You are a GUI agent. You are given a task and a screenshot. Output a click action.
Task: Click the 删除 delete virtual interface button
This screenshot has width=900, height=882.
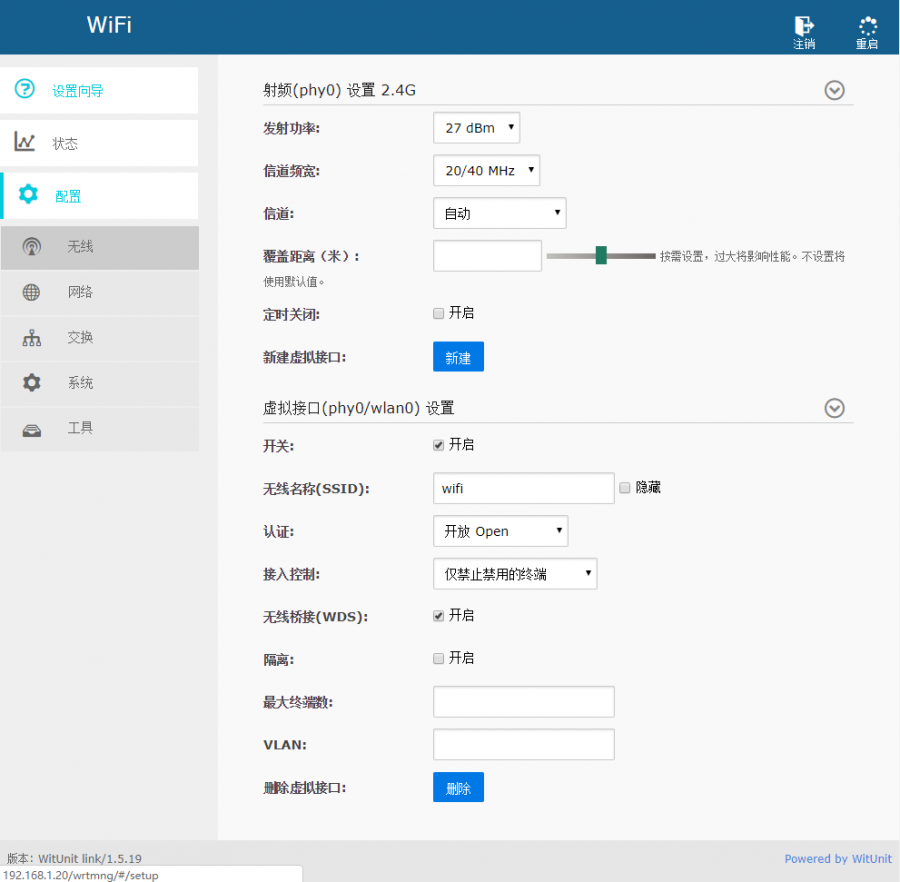pos(458,787)
